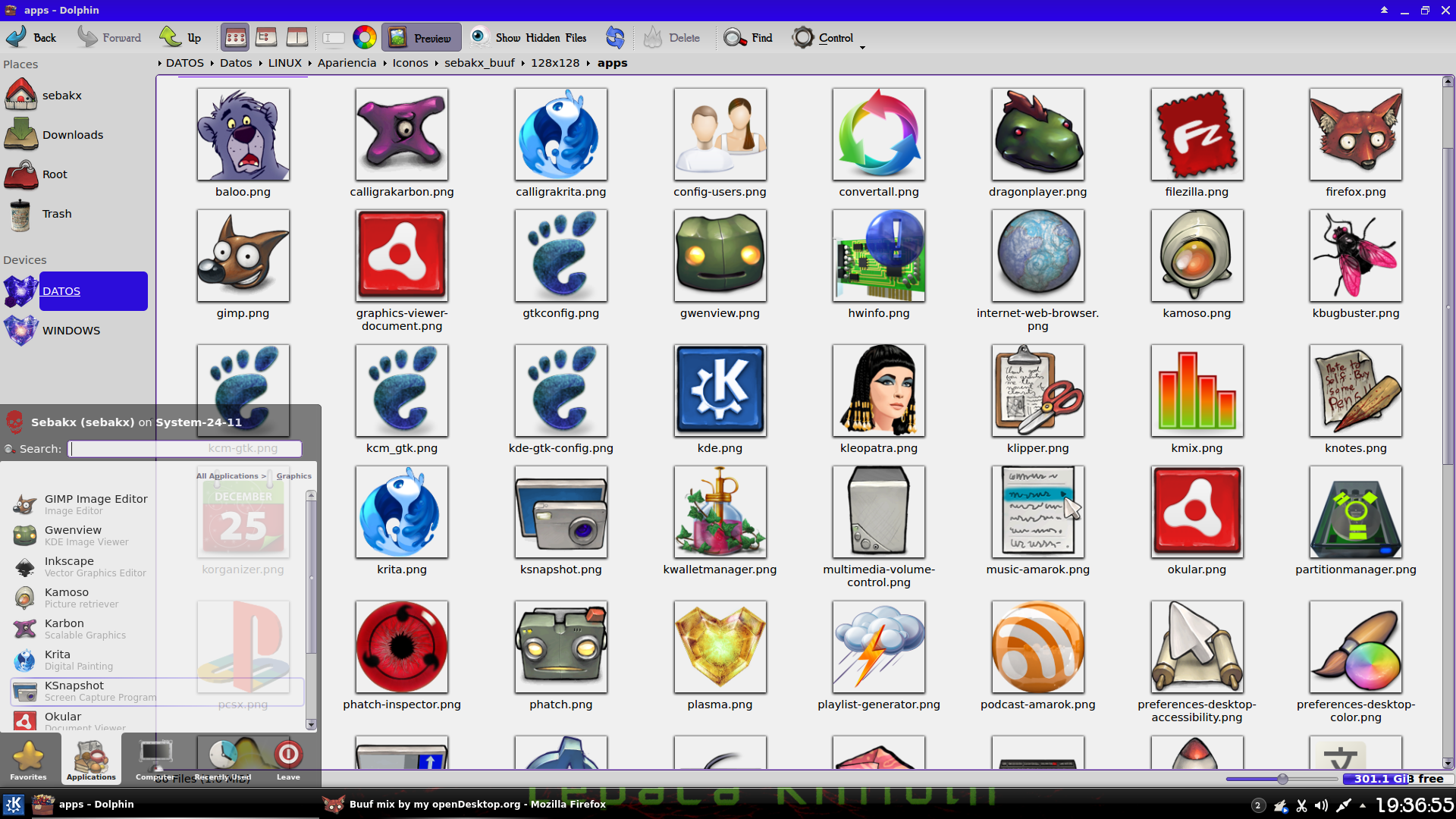Open Trash in Places panel
This screenshot has height=819, width=1456.
75,214
